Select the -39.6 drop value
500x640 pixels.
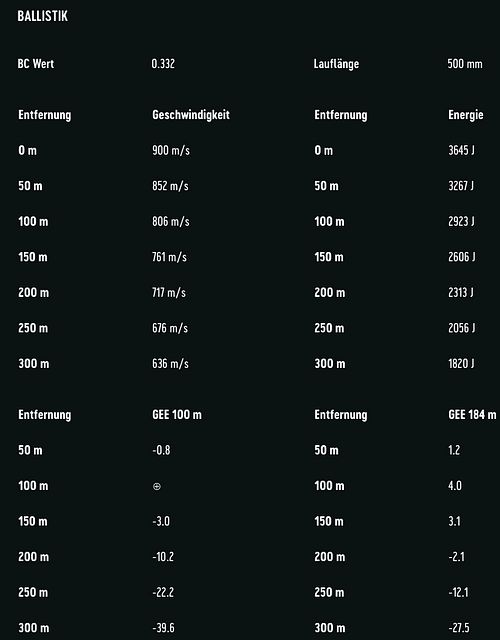point(163,628)
